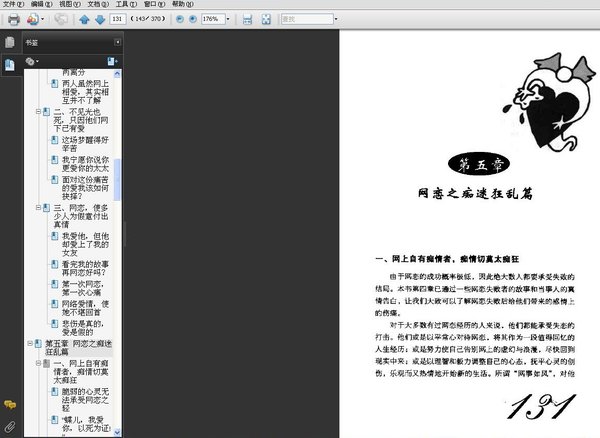
Task: Click the new bookmark icon
Action: coord(112,61)
